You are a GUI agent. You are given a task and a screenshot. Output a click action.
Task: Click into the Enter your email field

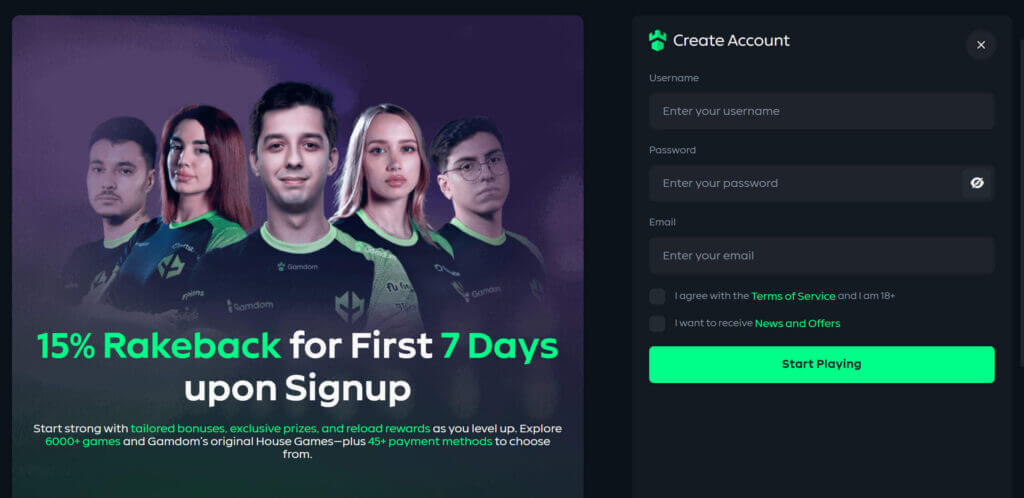click(822, 255)
